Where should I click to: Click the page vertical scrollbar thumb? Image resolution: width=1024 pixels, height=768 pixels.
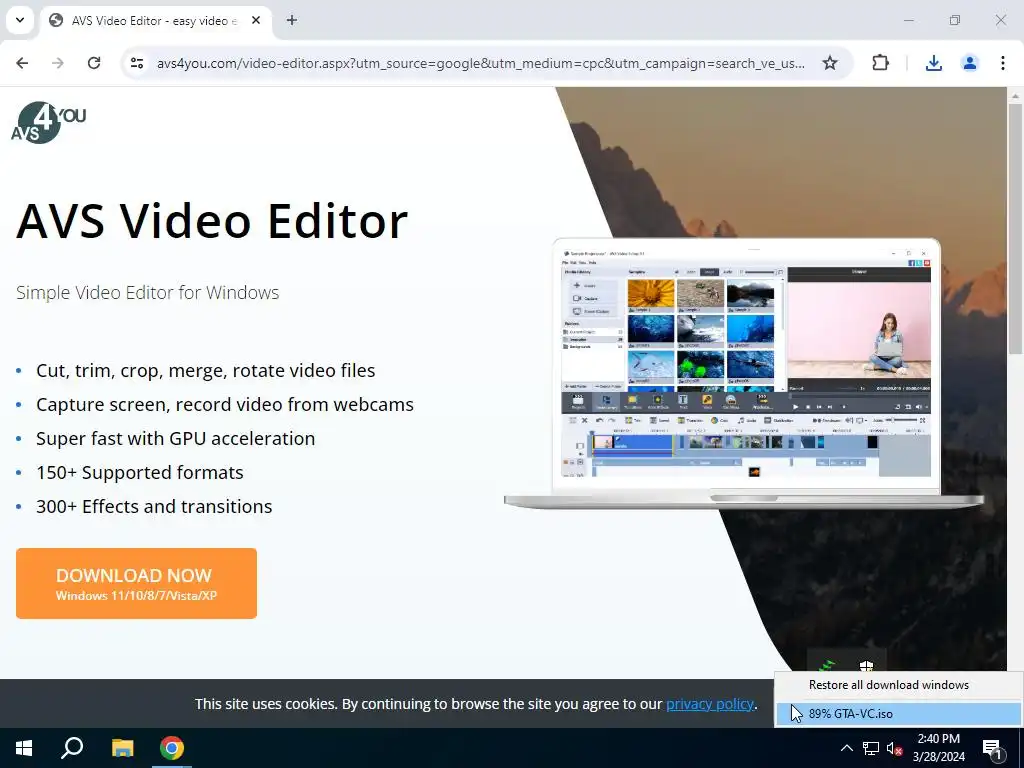tap(1015, 229)
